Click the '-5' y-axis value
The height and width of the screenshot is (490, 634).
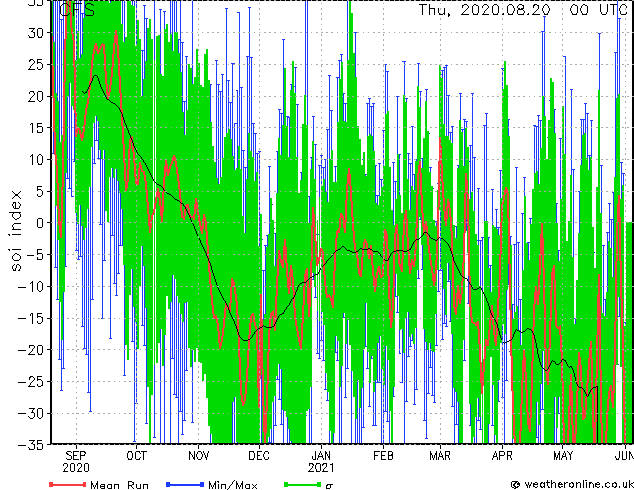[35, 255]
